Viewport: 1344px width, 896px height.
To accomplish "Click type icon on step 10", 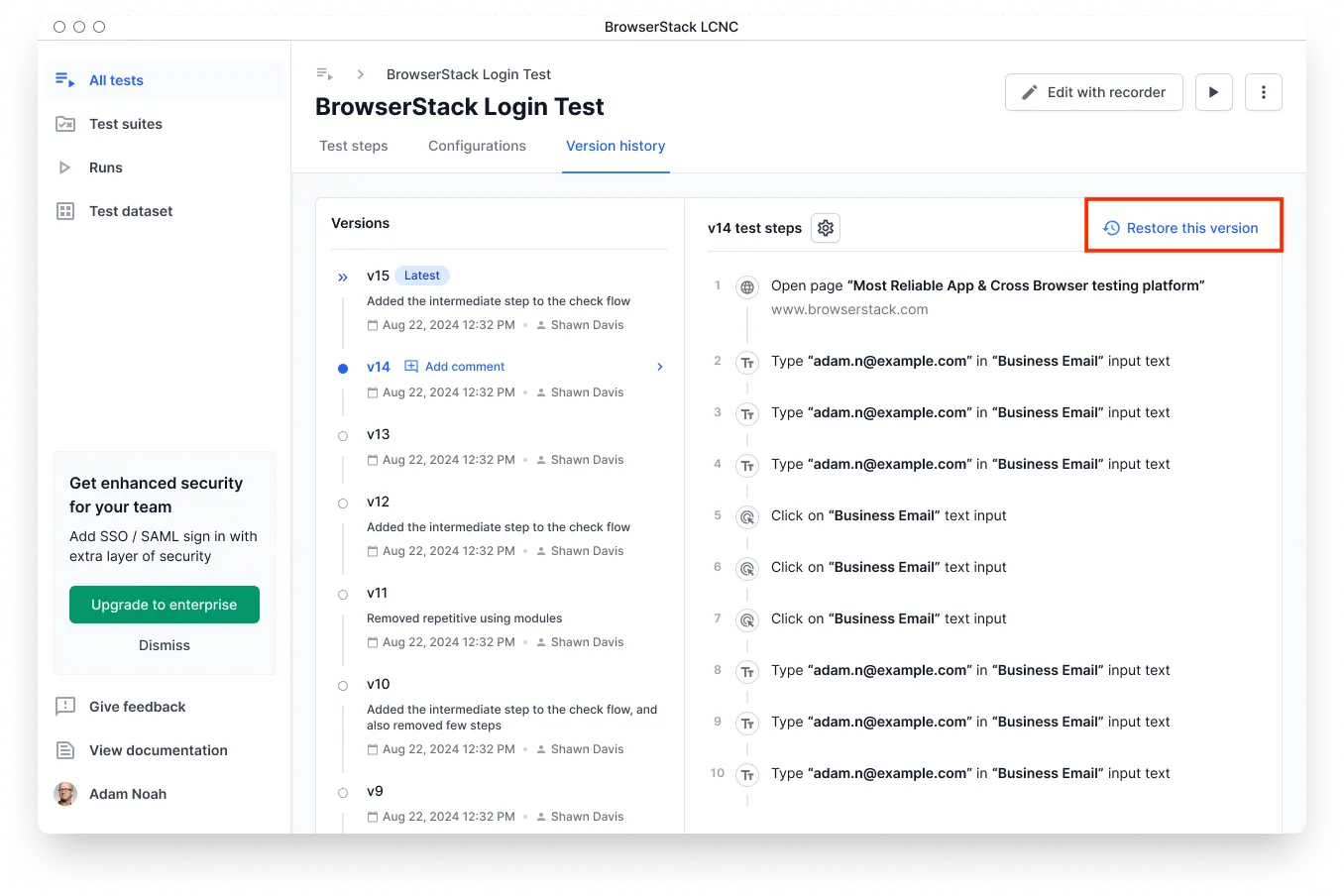I will pyautogui.click(x=747, y=775).
